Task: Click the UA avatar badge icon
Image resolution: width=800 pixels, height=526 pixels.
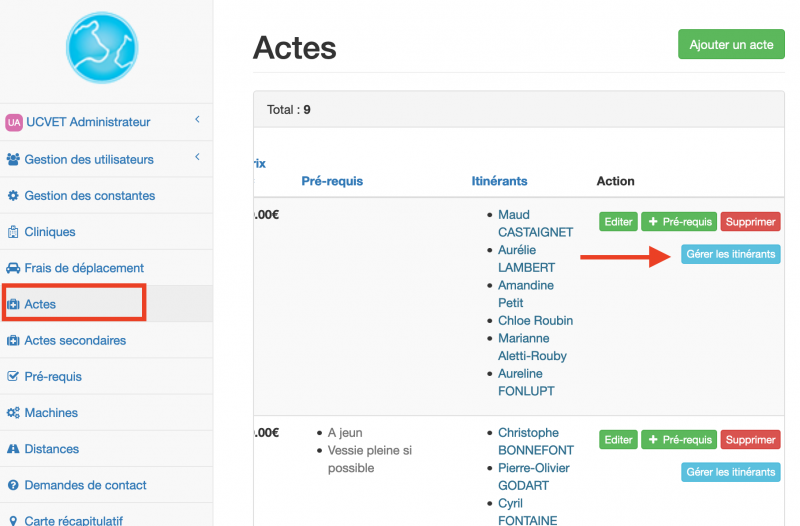Action: pyautogui.click(x=14, y=122)
